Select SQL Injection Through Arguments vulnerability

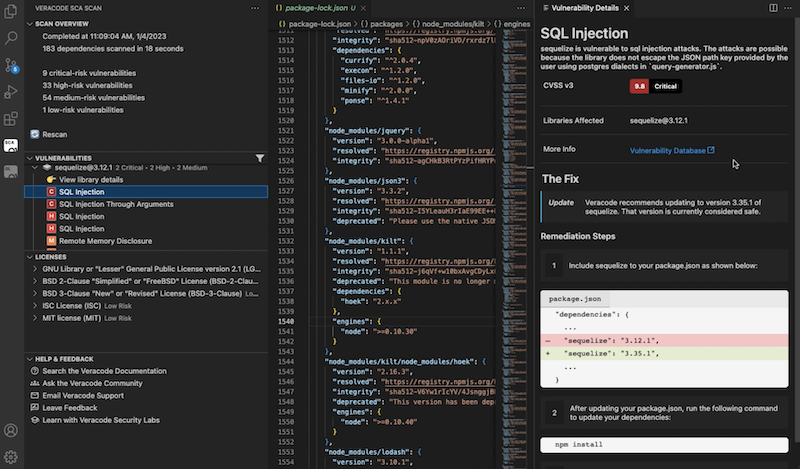coord(116,204)
